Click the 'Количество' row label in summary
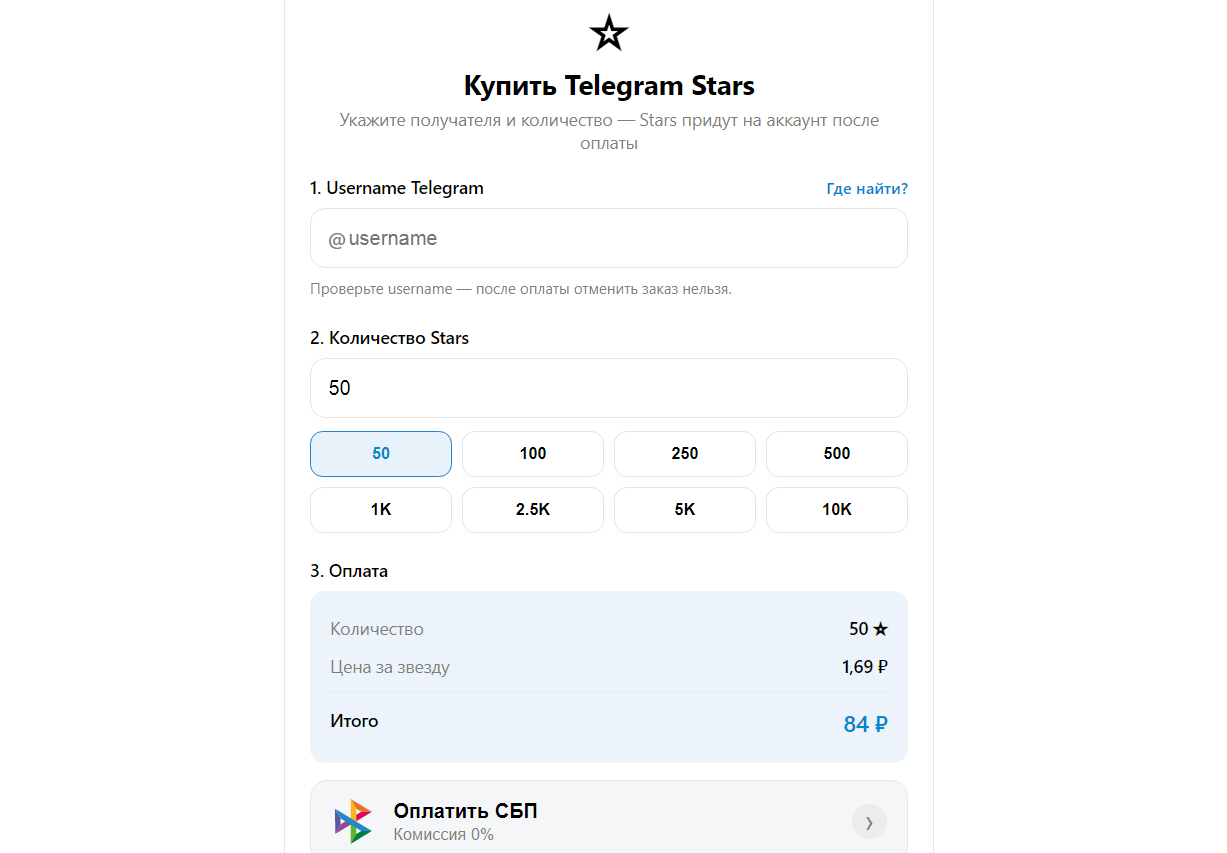This screenshot has width=1227, height=853. pyautogui.click(x=377, y=629)
